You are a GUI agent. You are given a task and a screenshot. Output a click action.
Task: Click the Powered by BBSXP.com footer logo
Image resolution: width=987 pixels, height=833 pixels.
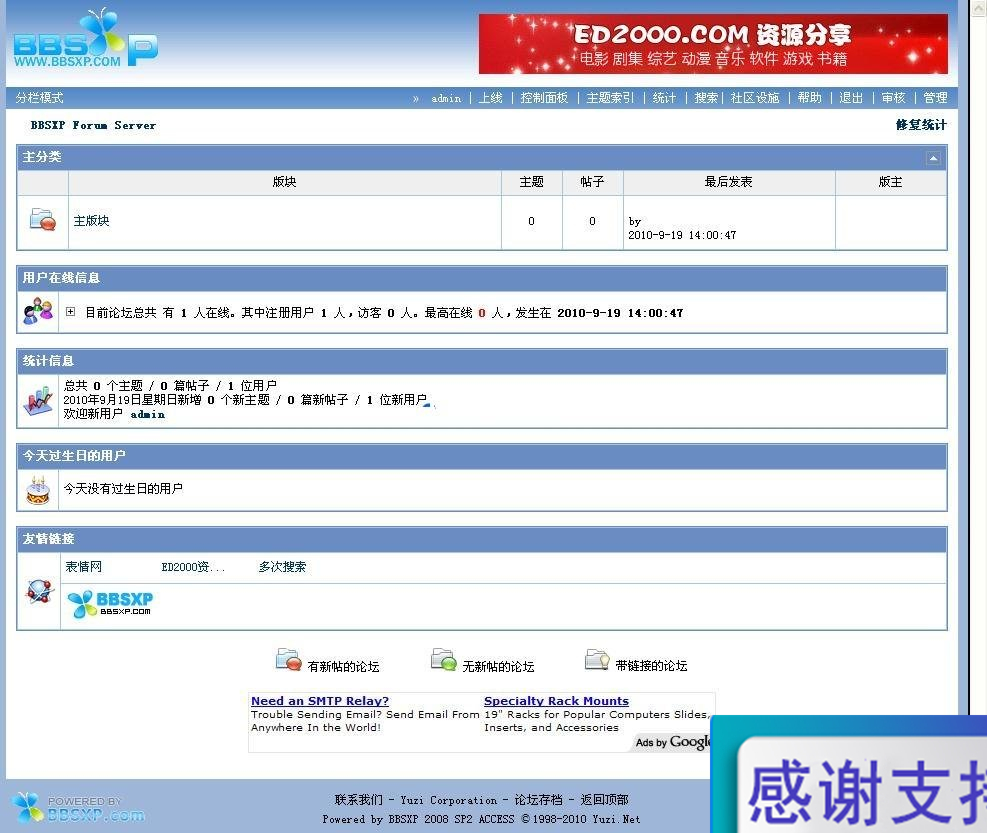79,808
